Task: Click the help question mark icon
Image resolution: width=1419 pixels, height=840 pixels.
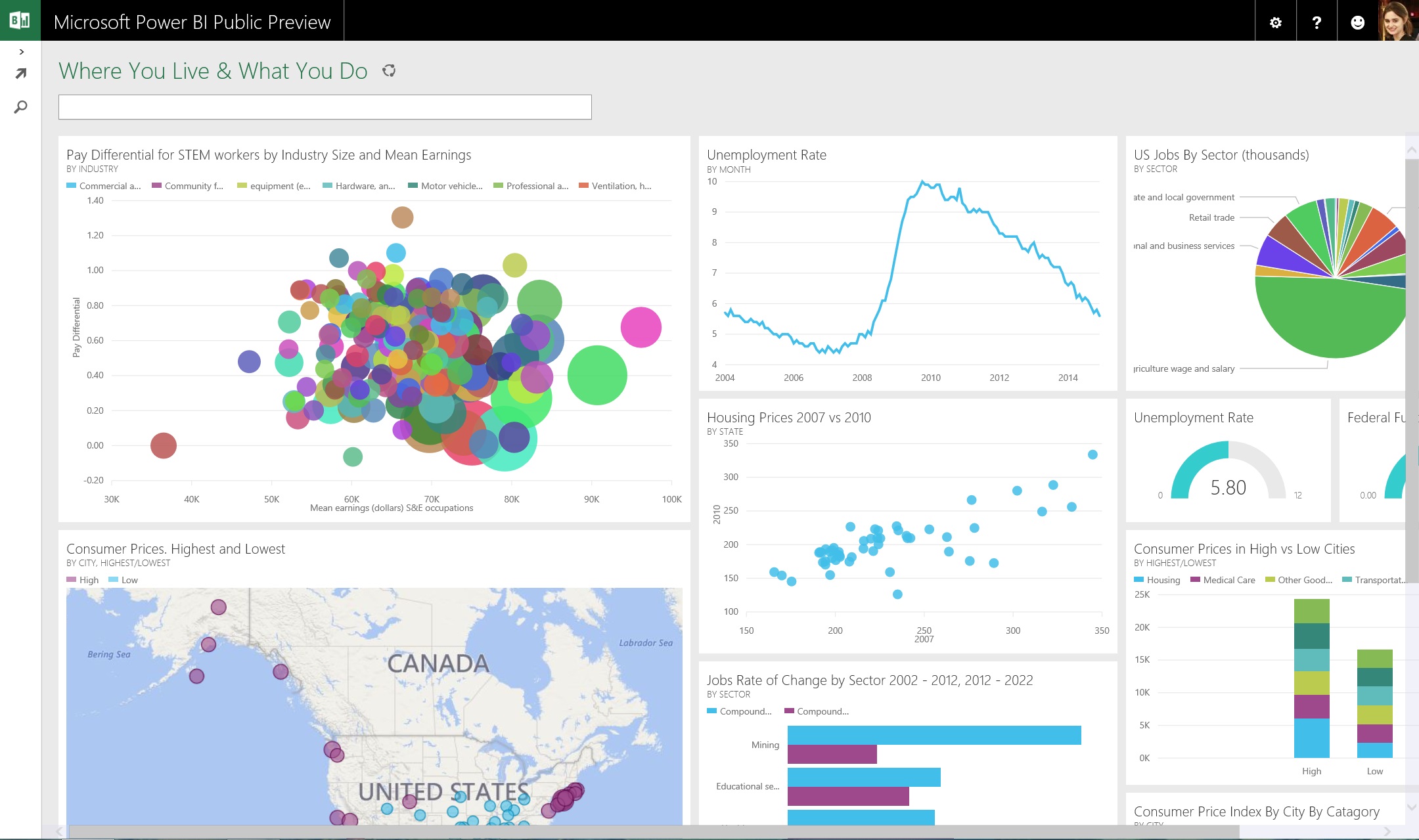Action: (1317, 20)
